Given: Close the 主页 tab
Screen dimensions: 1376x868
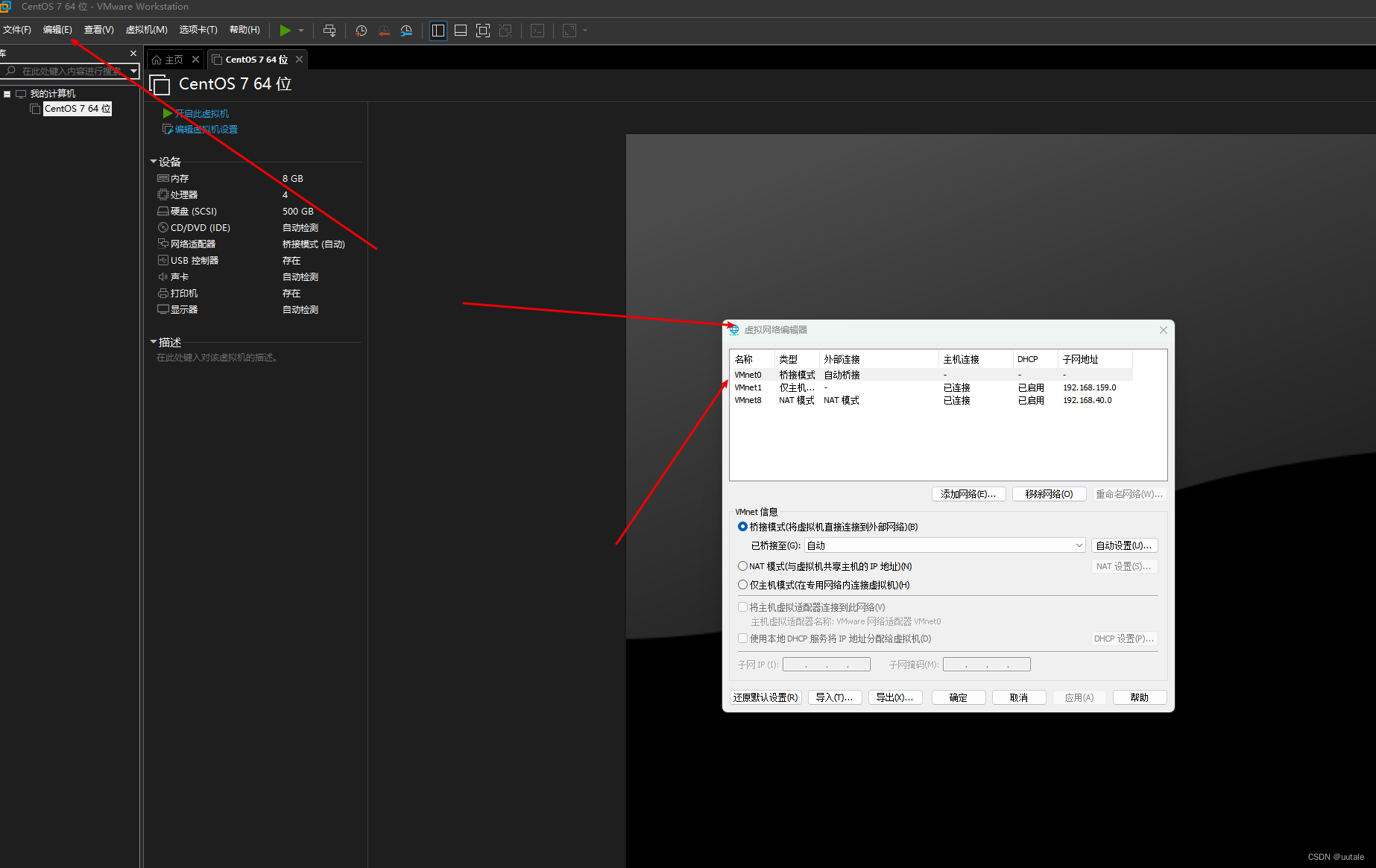Looking at the screenshot, I should tap(195, 60).
